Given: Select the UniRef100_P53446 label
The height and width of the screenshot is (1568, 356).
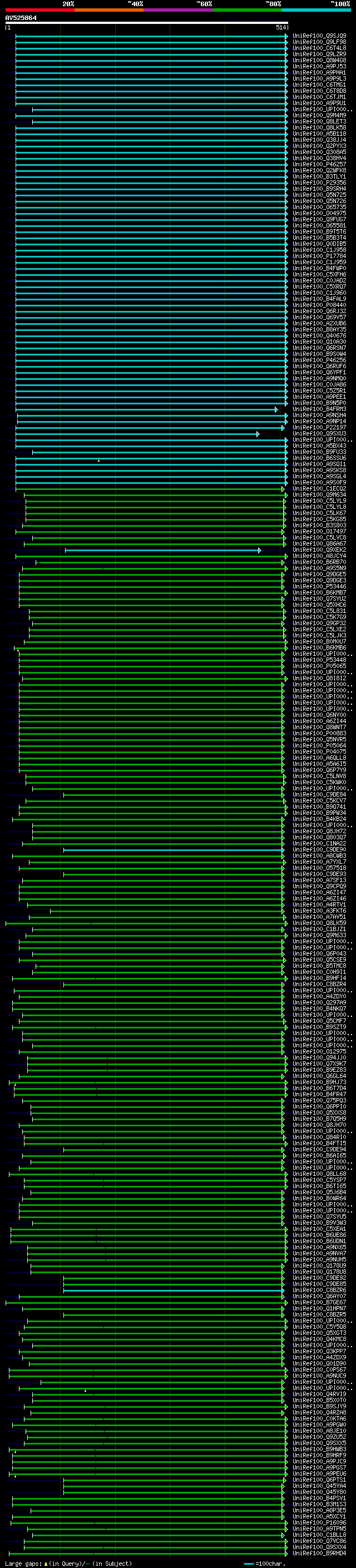Looking at the screenshot, I should (319, 587).
